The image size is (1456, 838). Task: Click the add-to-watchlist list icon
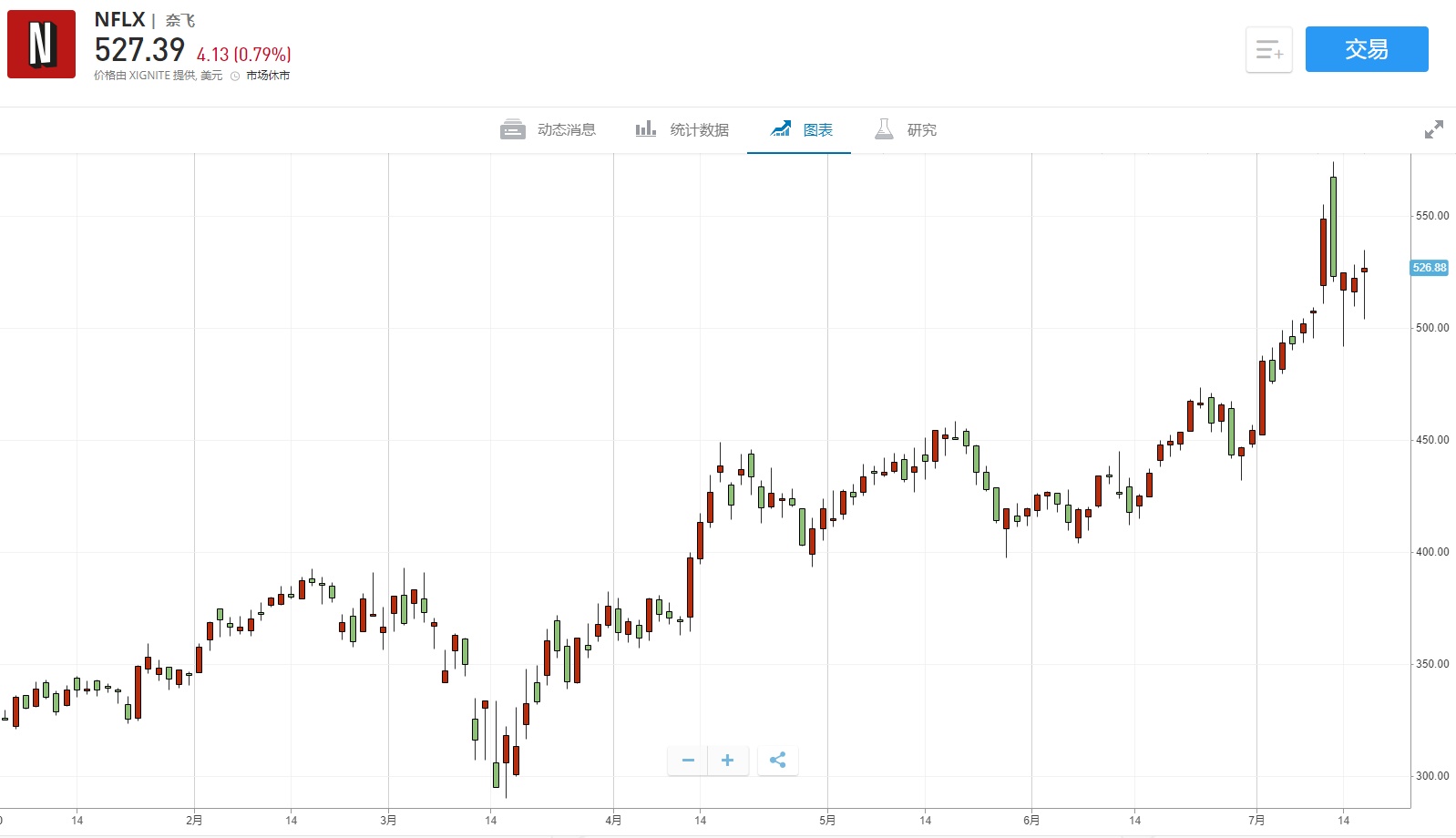coord(1268,50)
